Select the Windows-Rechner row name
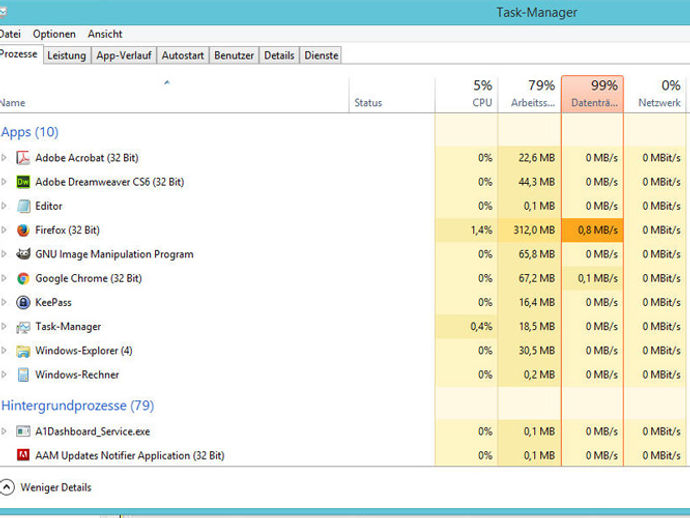The height and width of the screenshot is (518, 690). [x=77, y=375]
